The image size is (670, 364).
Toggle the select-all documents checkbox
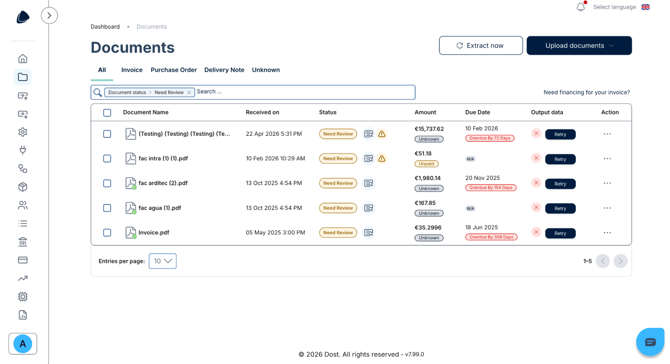(107, 112)
